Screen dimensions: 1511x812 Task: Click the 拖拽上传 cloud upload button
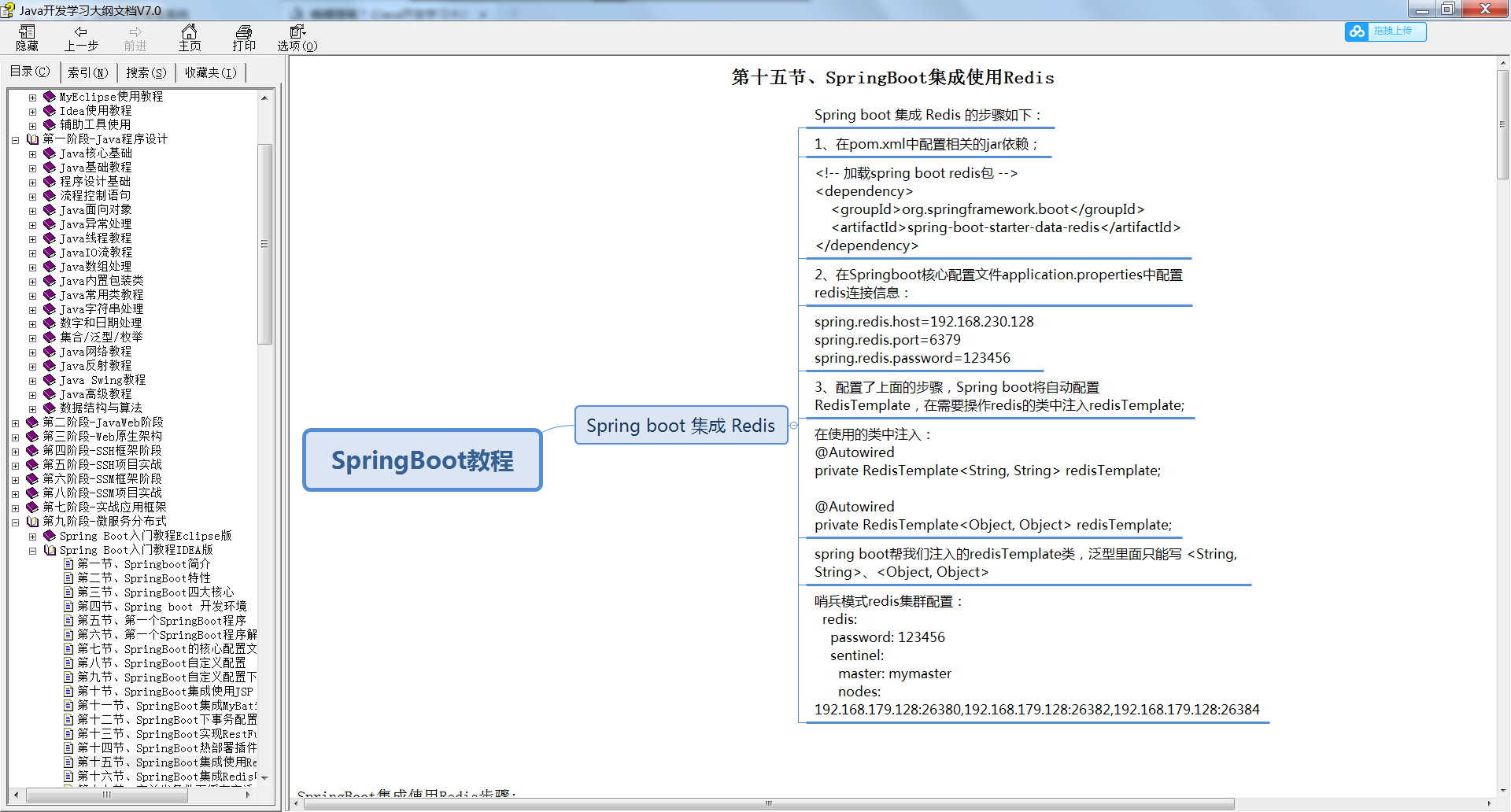(x=1385, y=31)
